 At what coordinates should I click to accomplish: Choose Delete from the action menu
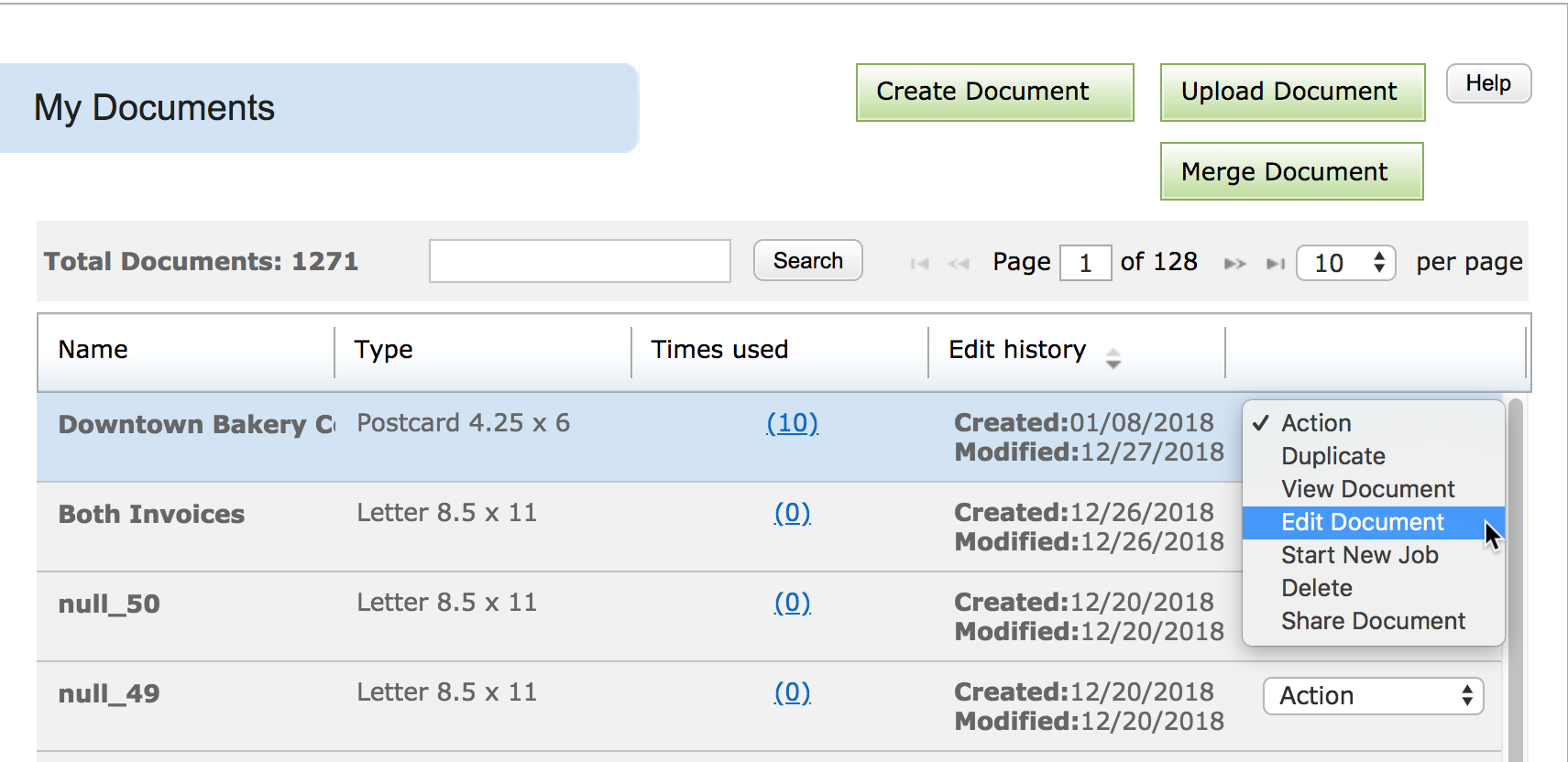[x=1374, y=588]
